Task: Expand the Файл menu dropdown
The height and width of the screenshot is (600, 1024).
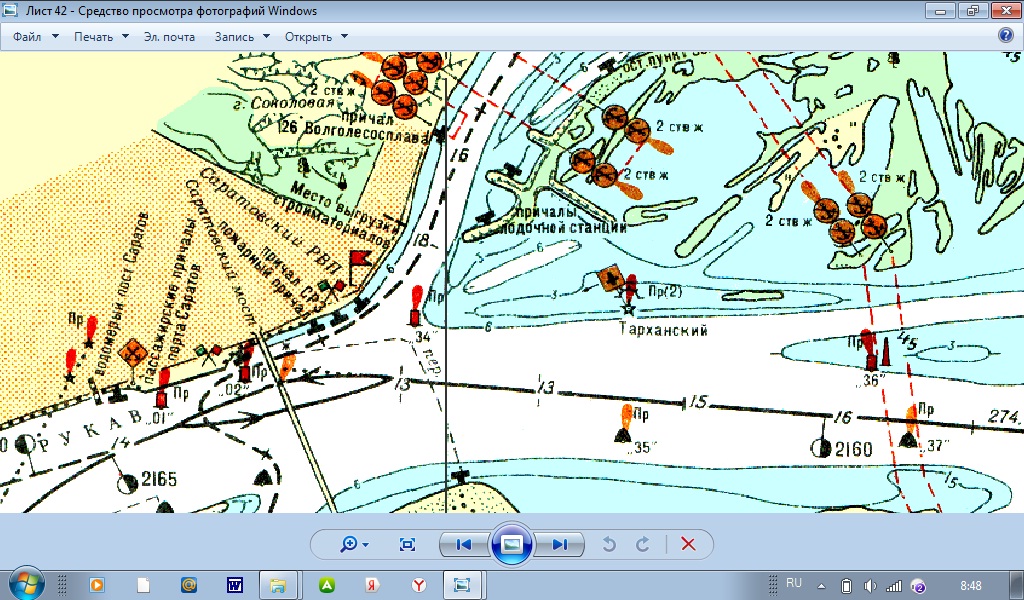Action: point(36,37)
